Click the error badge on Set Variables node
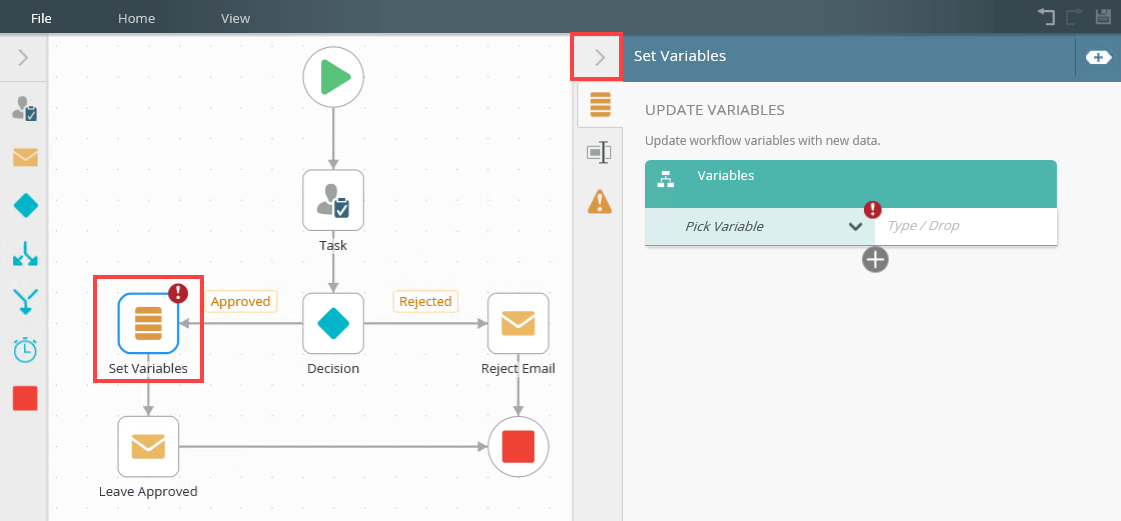 pos(177,292)
